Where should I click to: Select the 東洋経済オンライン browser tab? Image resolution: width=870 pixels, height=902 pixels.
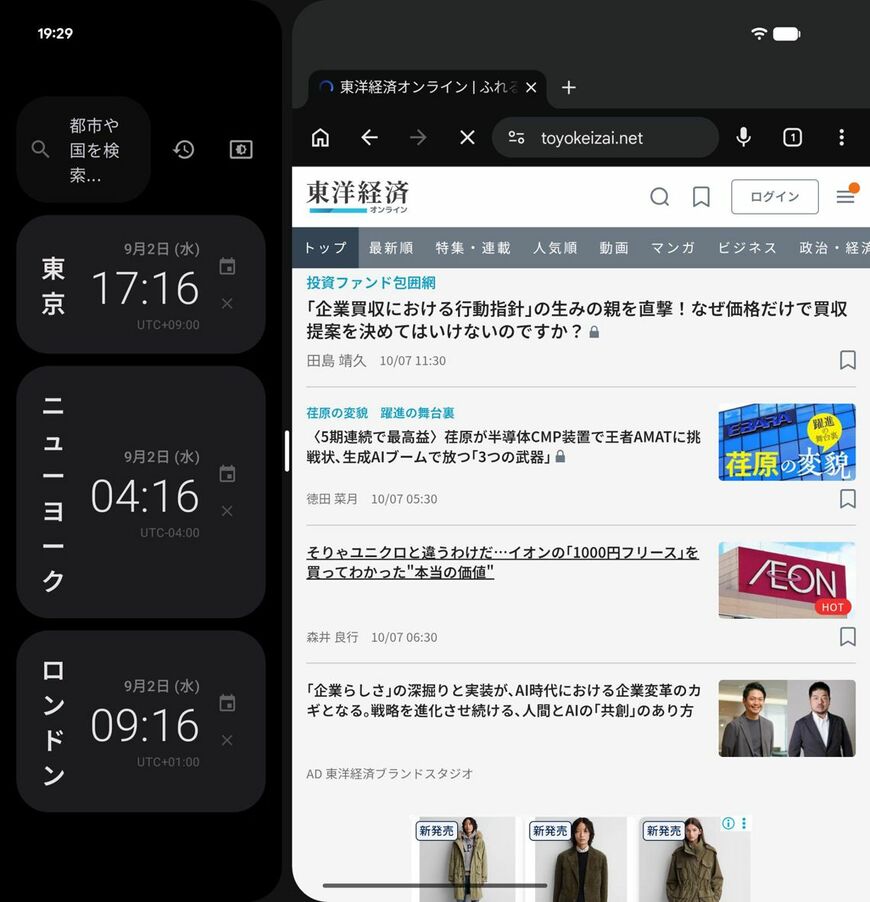pos(427,87)
